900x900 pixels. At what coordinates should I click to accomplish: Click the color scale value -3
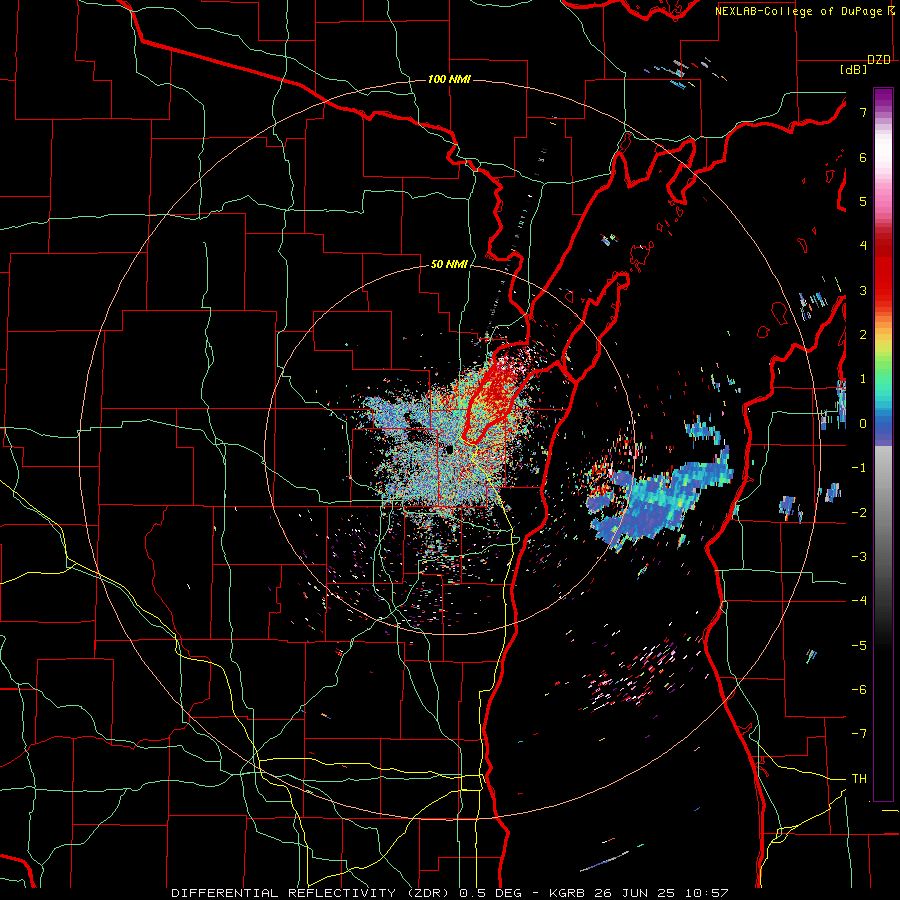859,557
